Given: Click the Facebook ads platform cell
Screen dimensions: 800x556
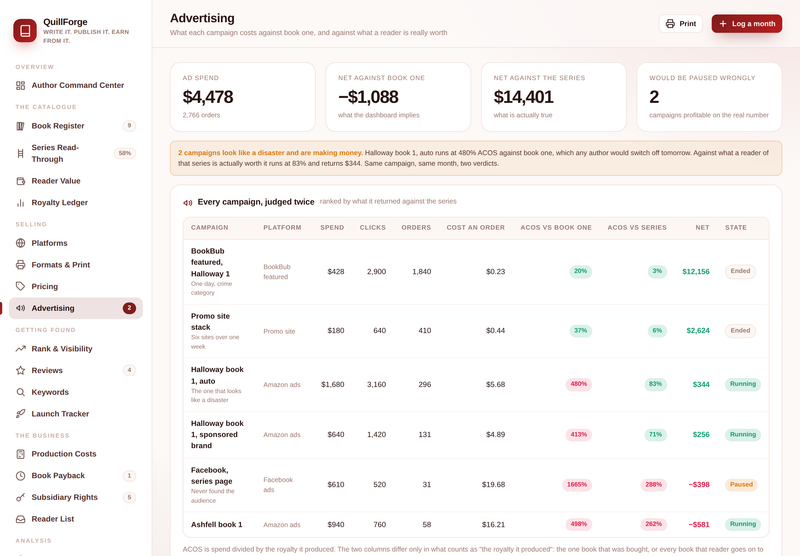Looking at the screenshot, I should tap(278, 485).
